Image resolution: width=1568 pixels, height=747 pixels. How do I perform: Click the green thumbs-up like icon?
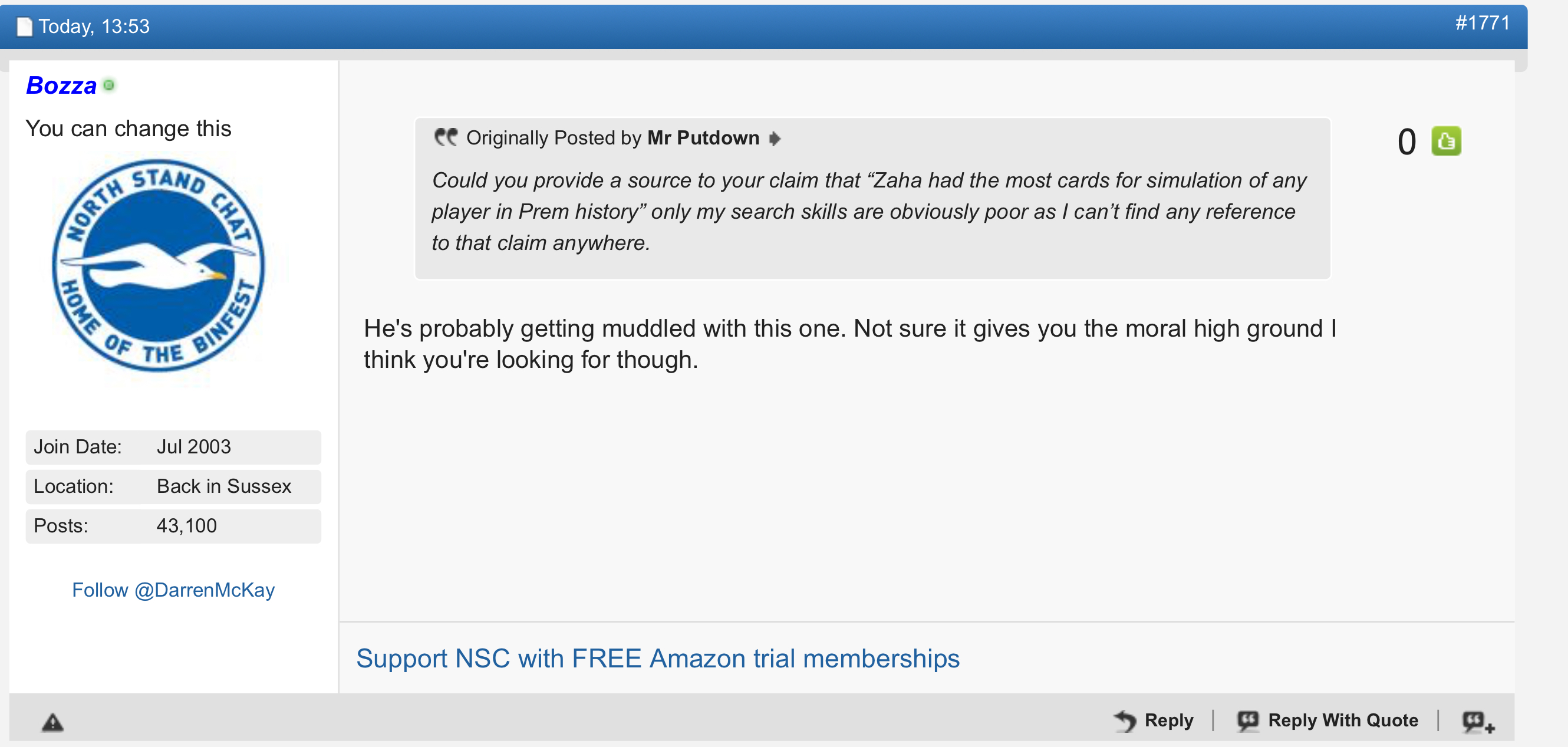pos(1445,141)
